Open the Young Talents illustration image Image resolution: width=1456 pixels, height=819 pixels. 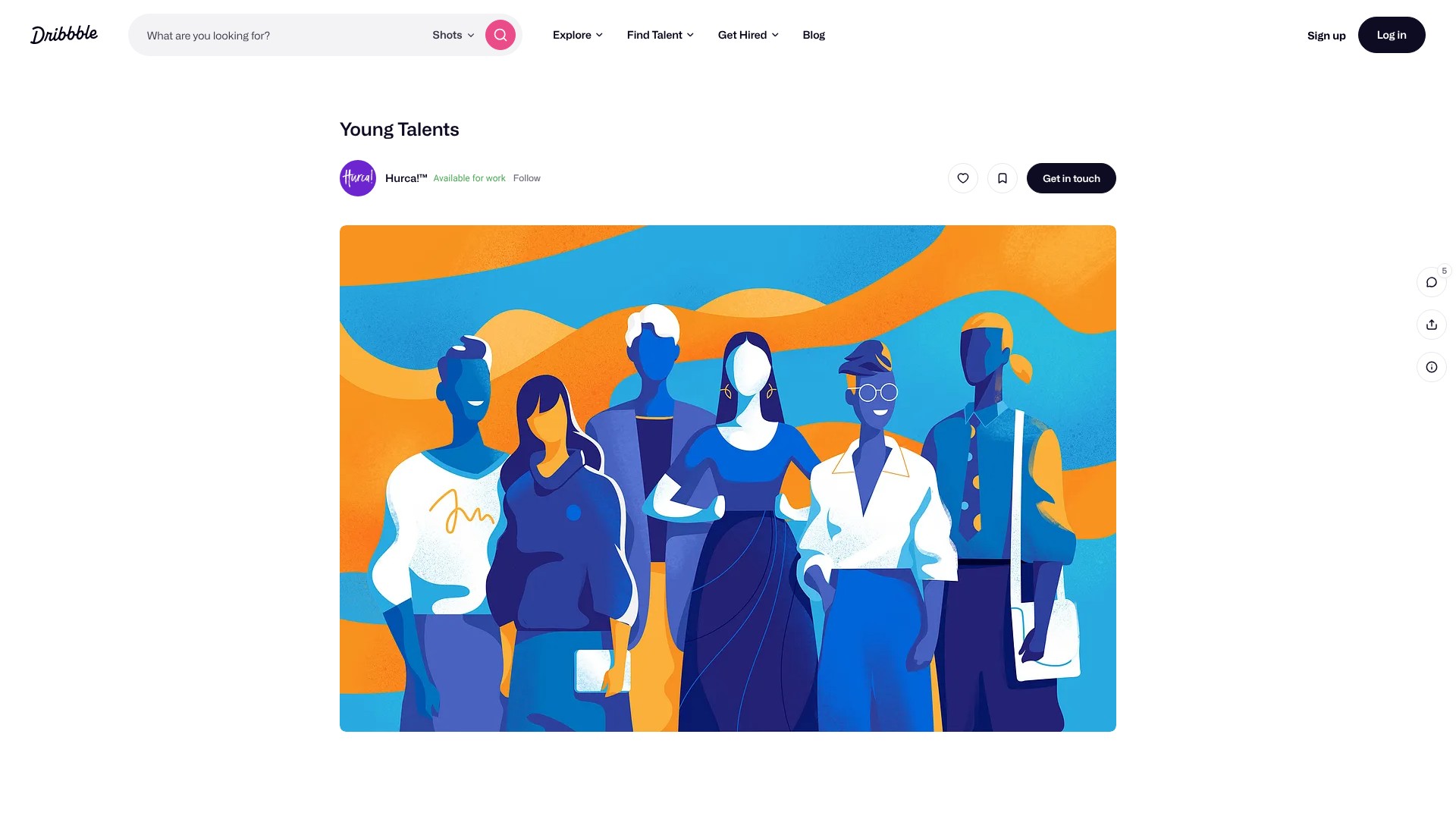tap(728, 479)
